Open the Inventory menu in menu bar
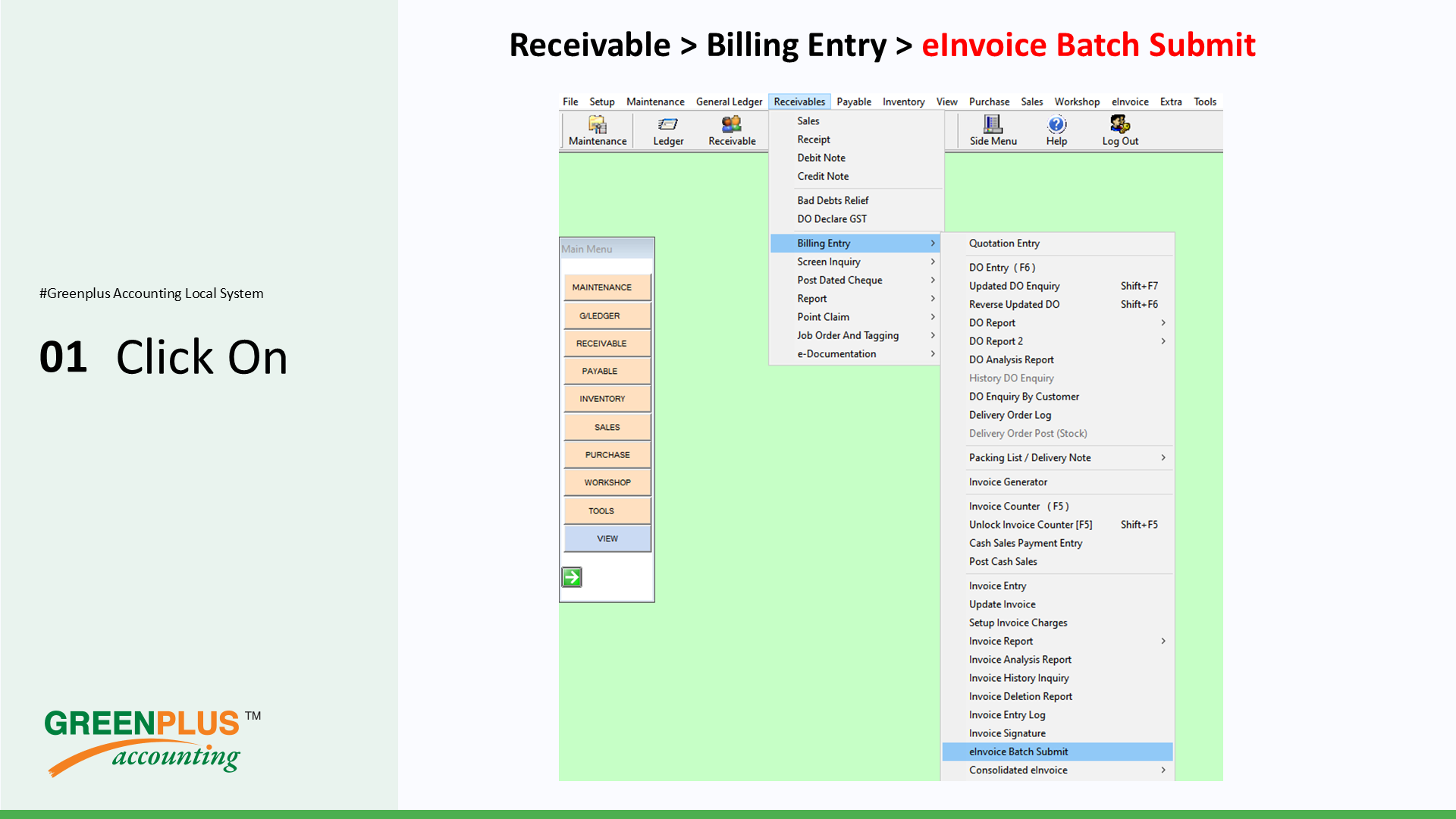The image size is (1456, 819). point(903,102)
